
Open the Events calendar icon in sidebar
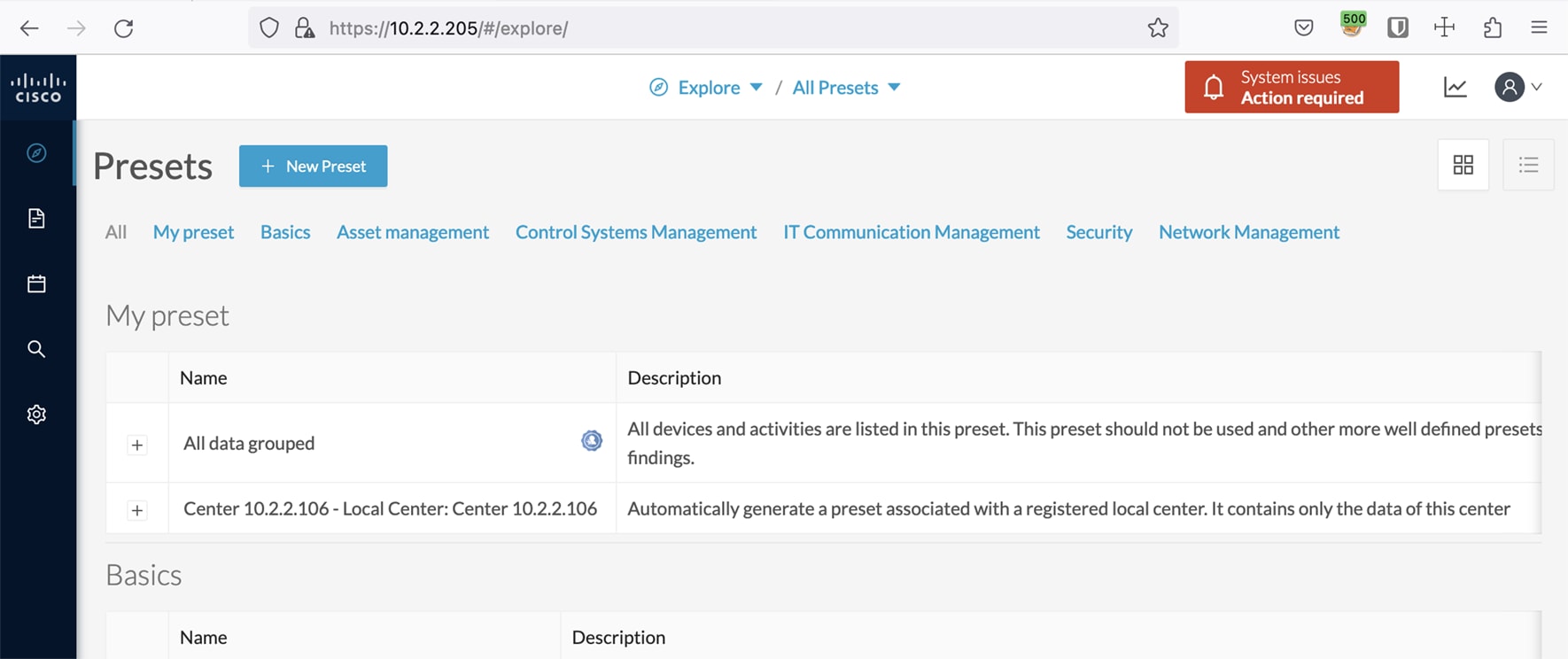[36, 284]
